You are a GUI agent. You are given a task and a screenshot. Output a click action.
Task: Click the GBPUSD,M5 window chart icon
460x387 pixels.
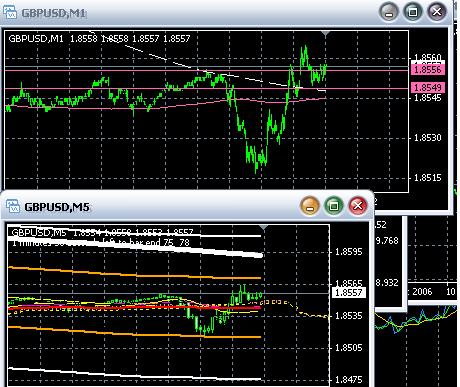(13, 206)
